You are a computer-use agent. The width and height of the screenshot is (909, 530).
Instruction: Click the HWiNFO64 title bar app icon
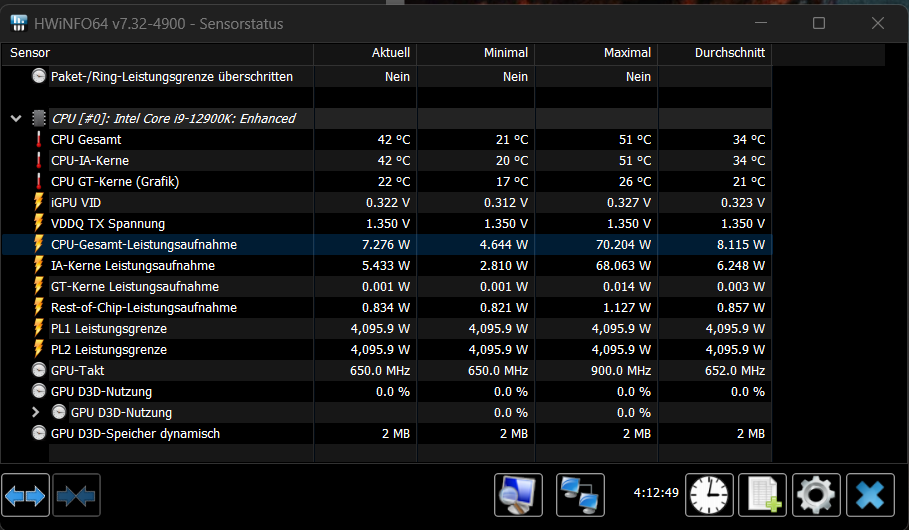(x=19, y=23)
